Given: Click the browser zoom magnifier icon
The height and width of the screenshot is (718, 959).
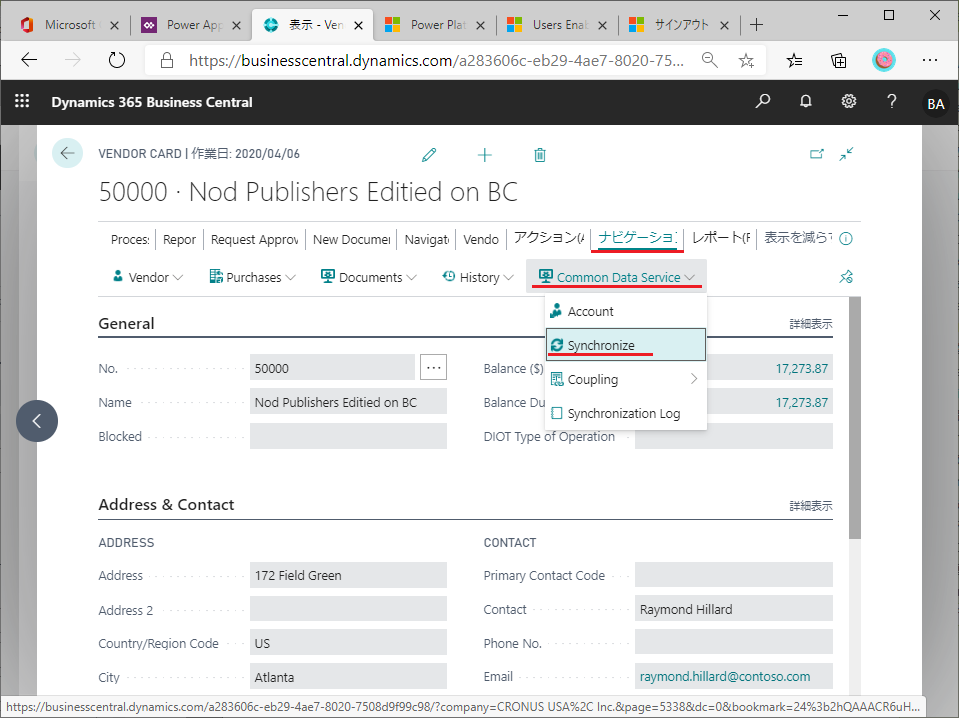Looking at the screenshot, I should tap(709, 60).
